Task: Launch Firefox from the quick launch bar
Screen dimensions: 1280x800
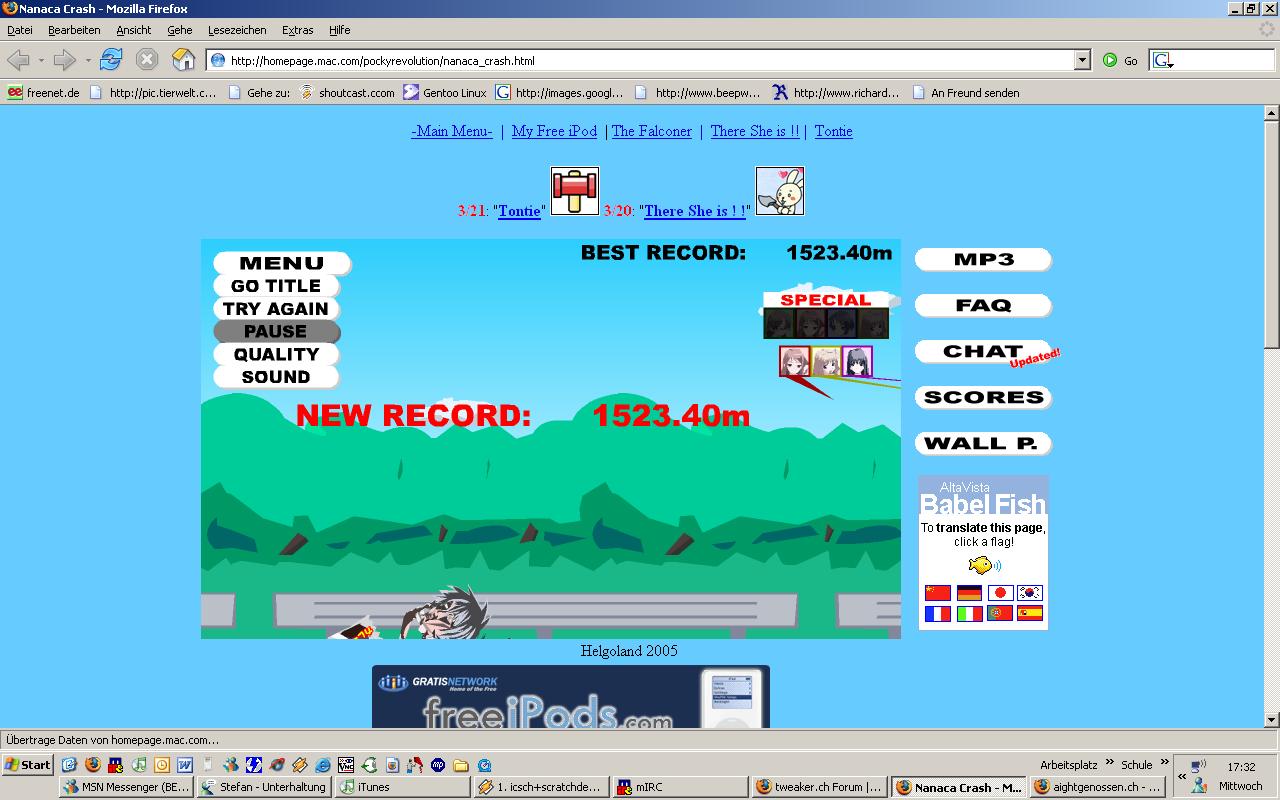Action: pyautogui.click(x=93, y=765)
